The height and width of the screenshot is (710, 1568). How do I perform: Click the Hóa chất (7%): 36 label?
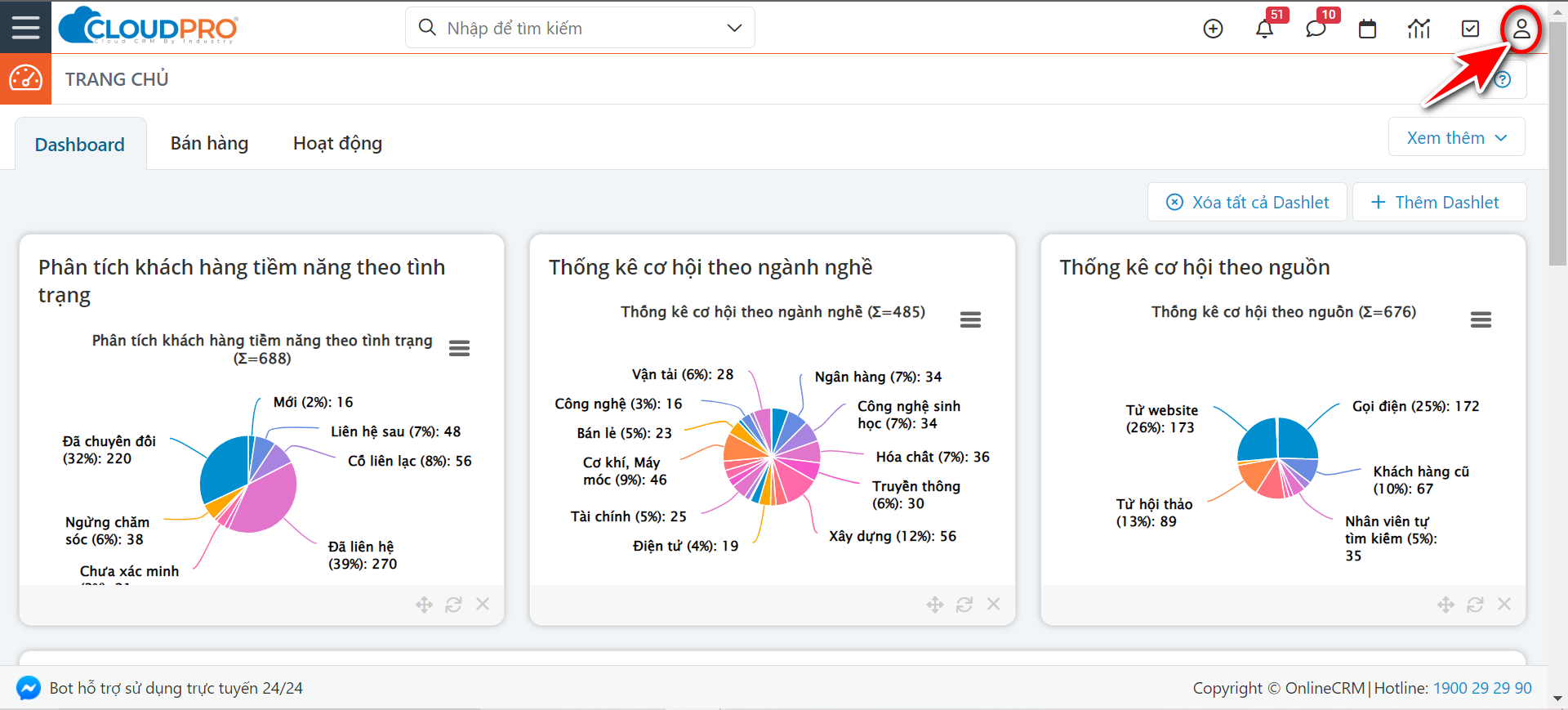[933, 457]
